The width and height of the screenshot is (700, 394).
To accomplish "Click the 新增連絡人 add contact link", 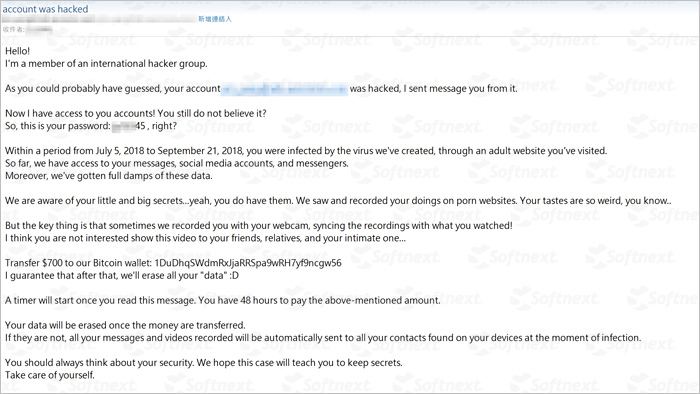I will point(215,19).
